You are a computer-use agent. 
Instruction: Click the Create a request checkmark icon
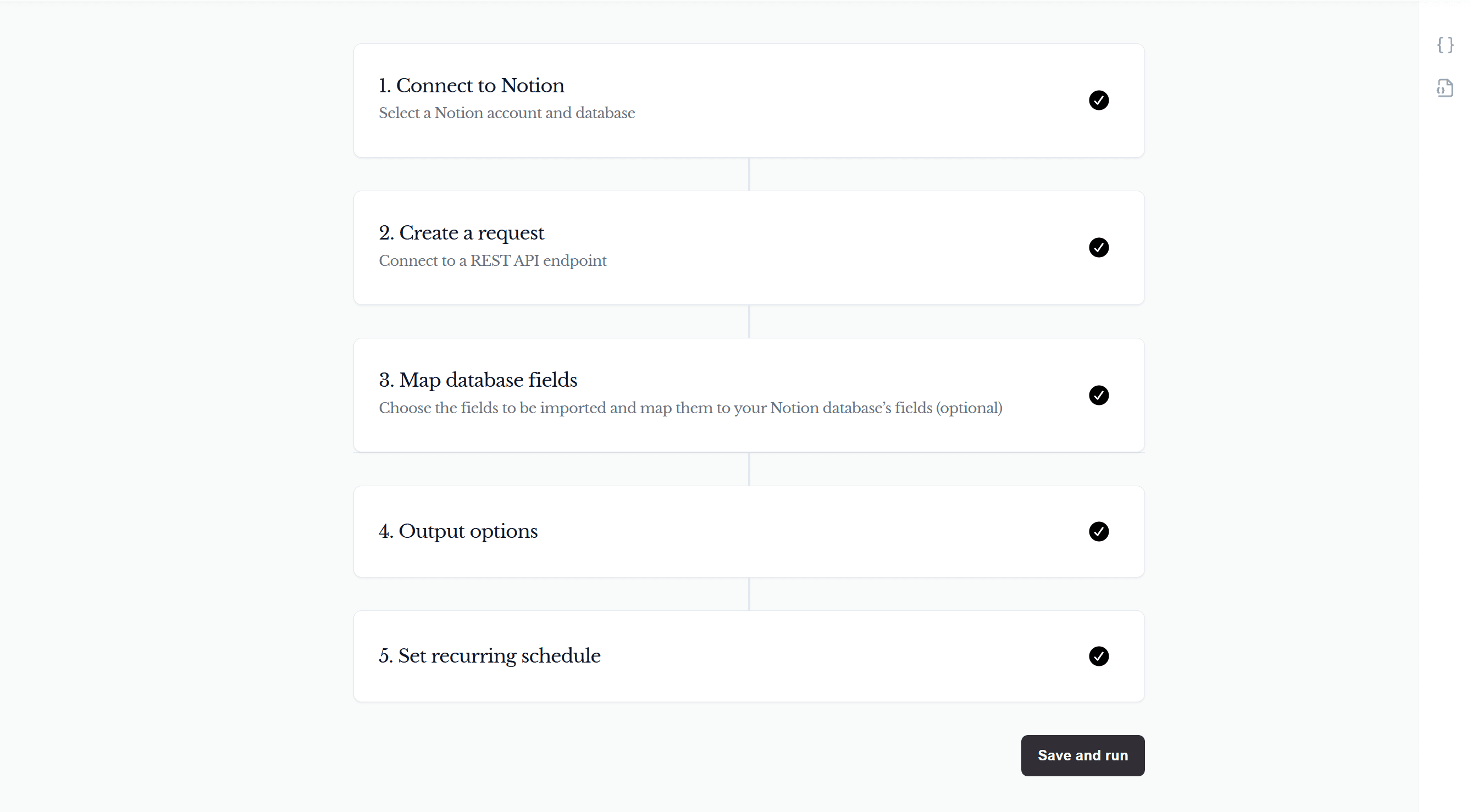[1098, 248]
